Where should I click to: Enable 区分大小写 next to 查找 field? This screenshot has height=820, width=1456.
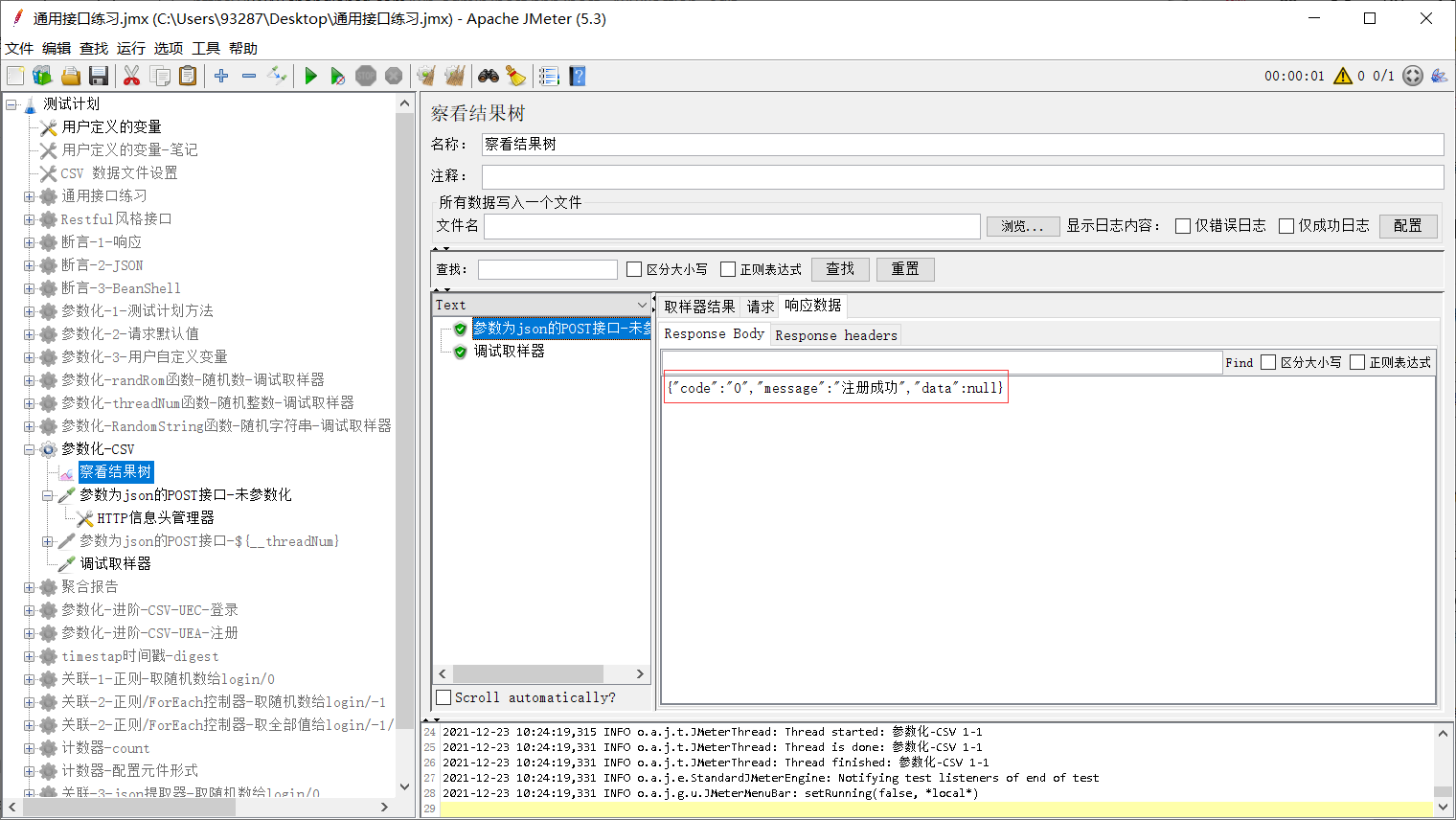pyautogui.click(x=634, y=269)
